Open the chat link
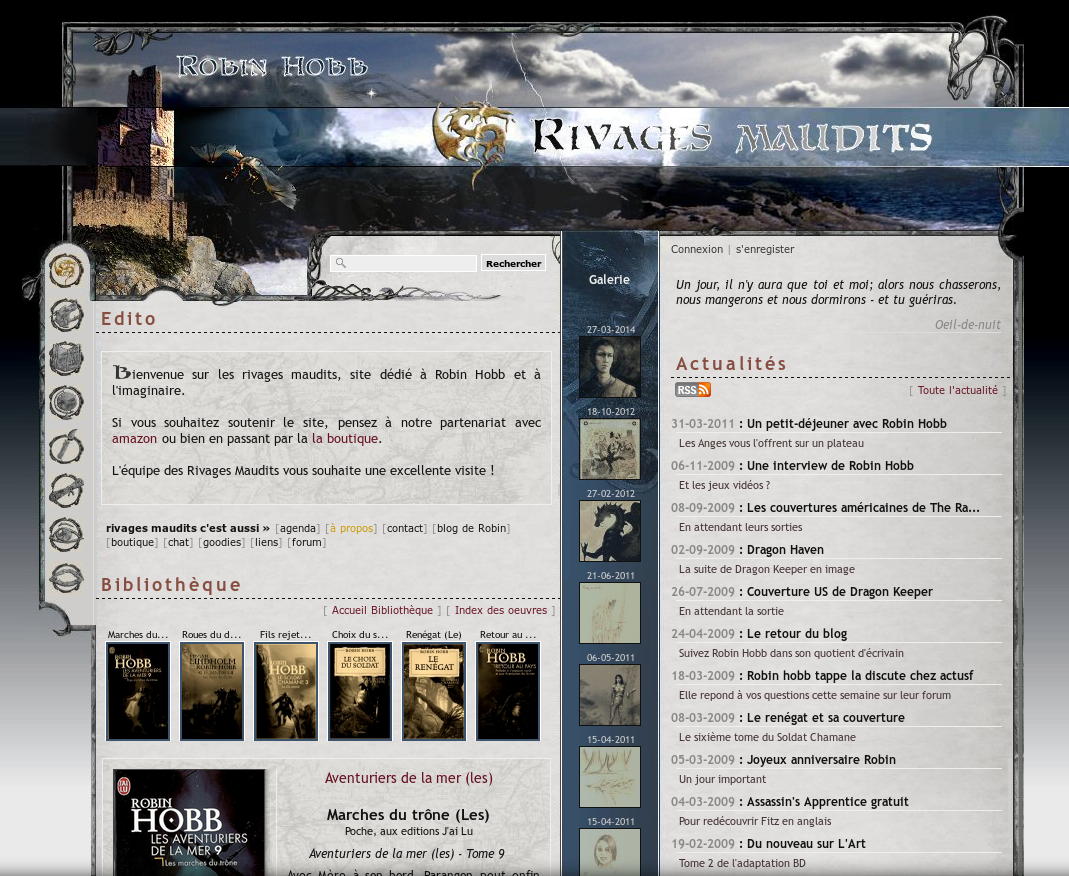This screenshot has width=1069, height=876. (x=179, y=543)
